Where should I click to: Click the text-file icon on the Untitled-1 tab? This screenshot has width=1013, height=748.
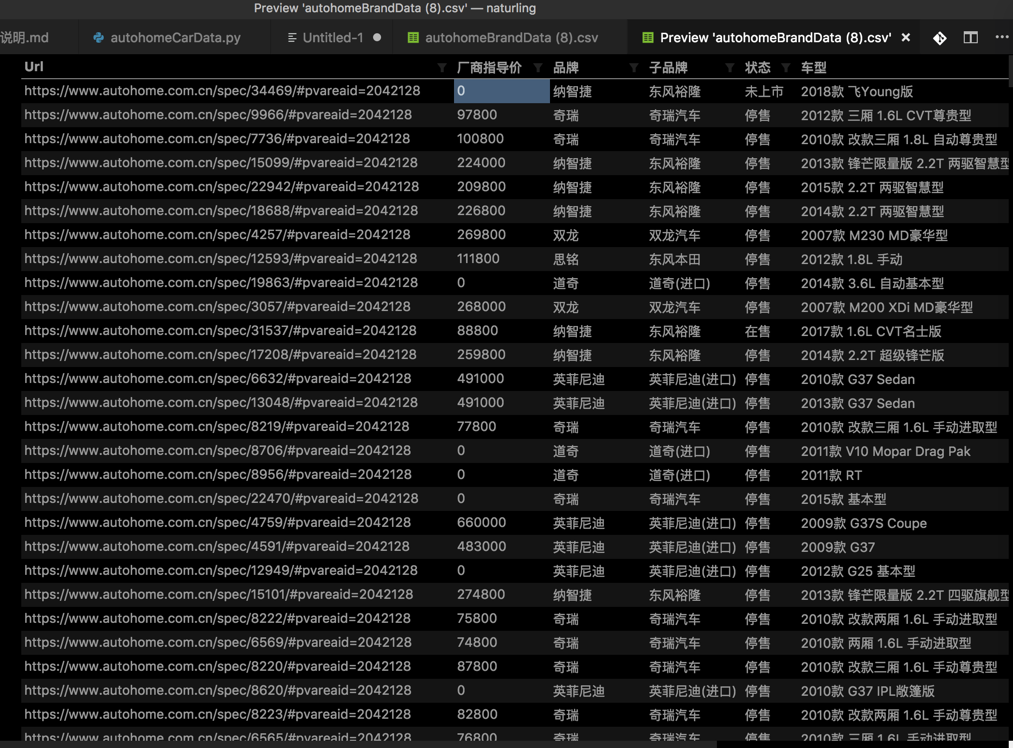click(292, 38)
